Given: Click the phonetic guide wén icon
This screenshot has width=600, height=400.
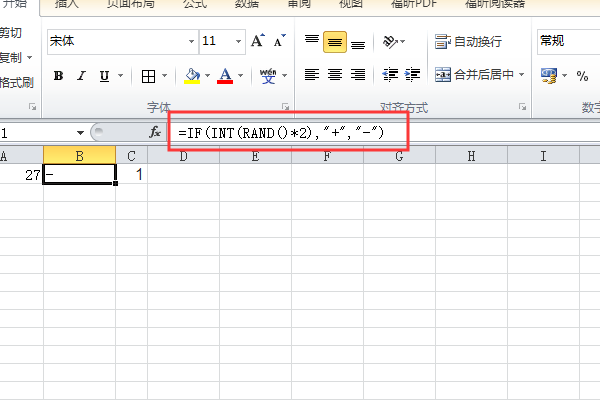Looking at the screenshot, I should tap(268, 76).
